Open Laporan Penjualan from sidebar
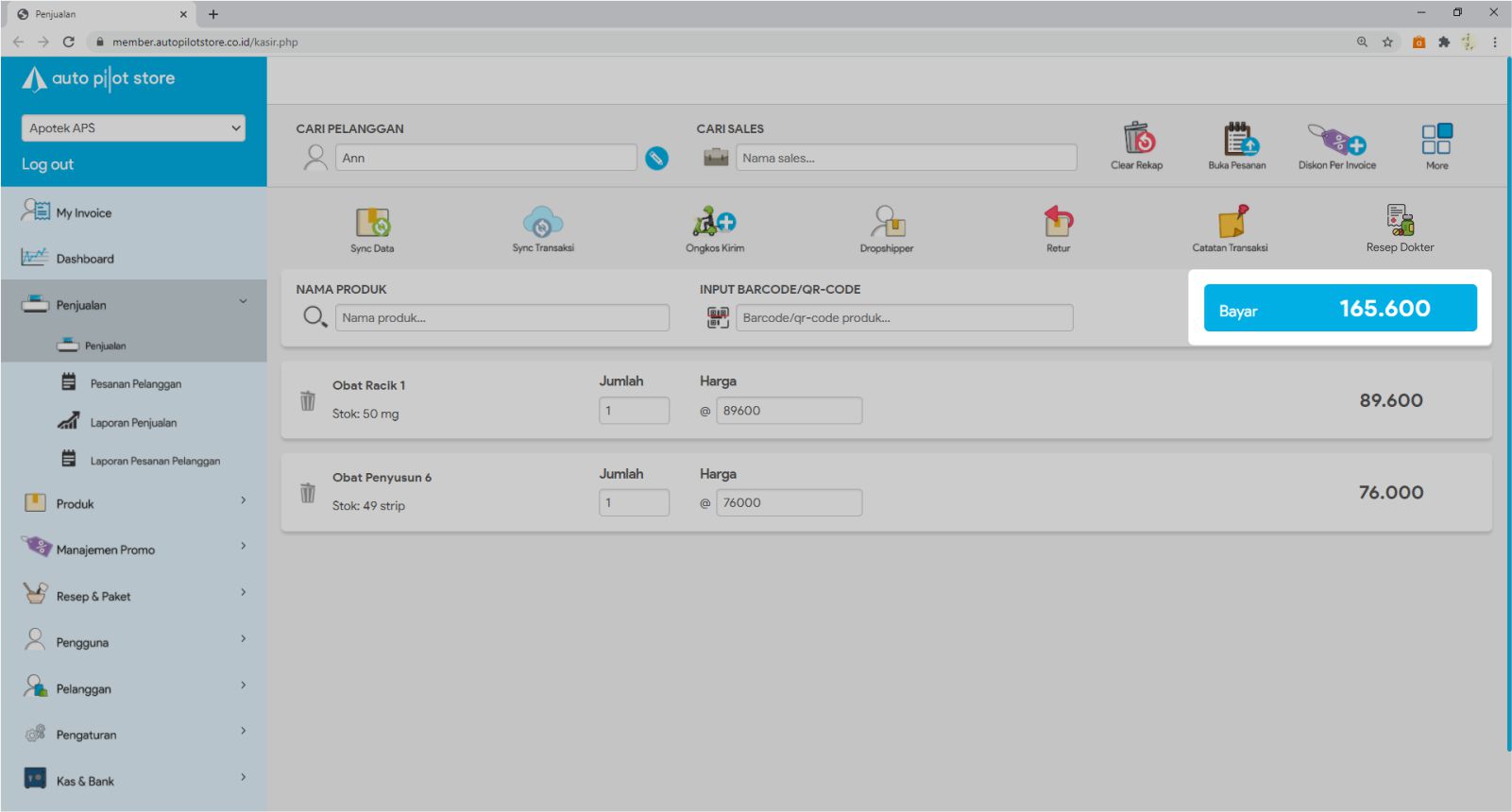1512x812 pixels. [133, 423]
